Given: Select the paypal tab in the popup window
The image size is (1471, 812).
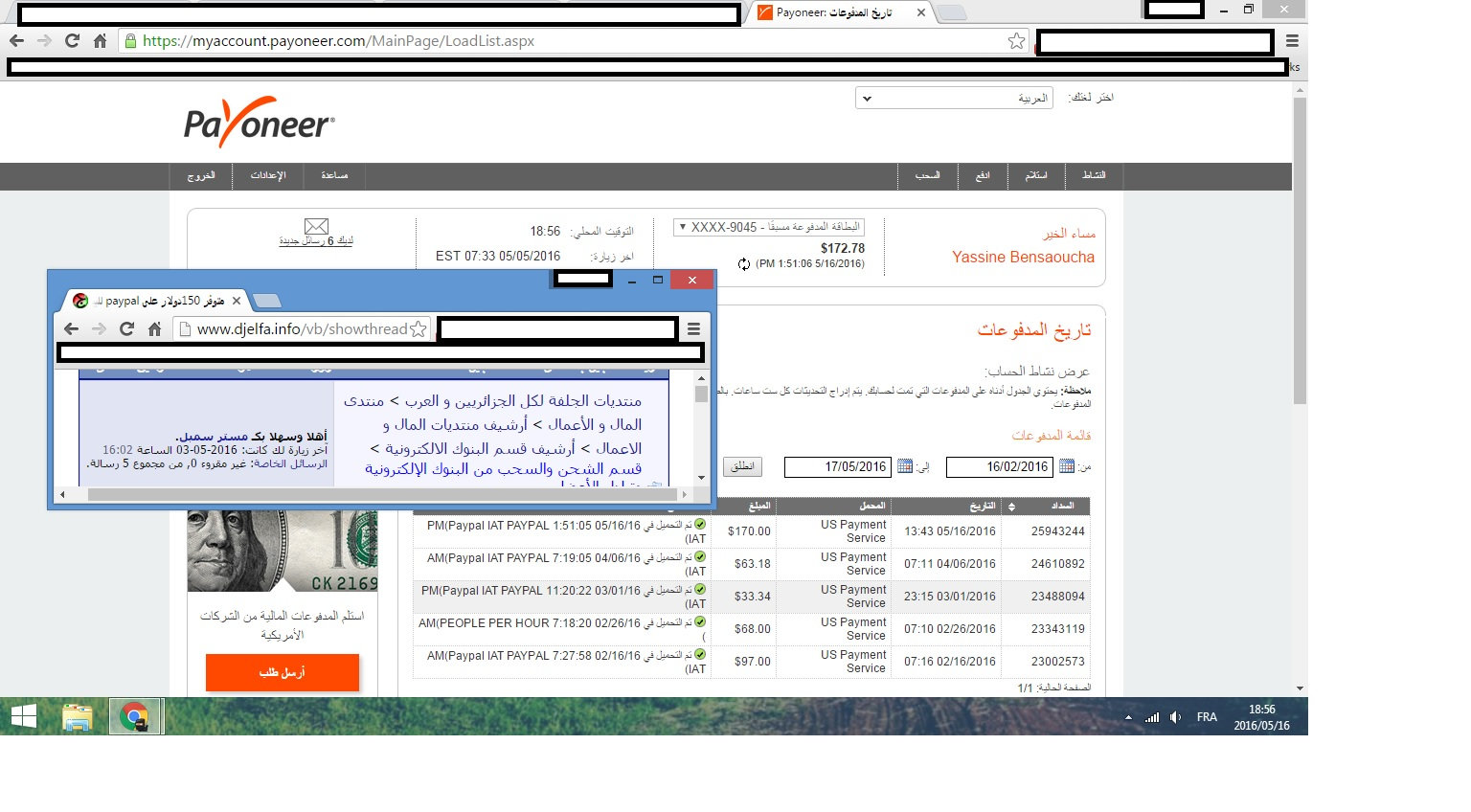Looking at the screenshot, I should pyautogui.click(x=158, y=301).
